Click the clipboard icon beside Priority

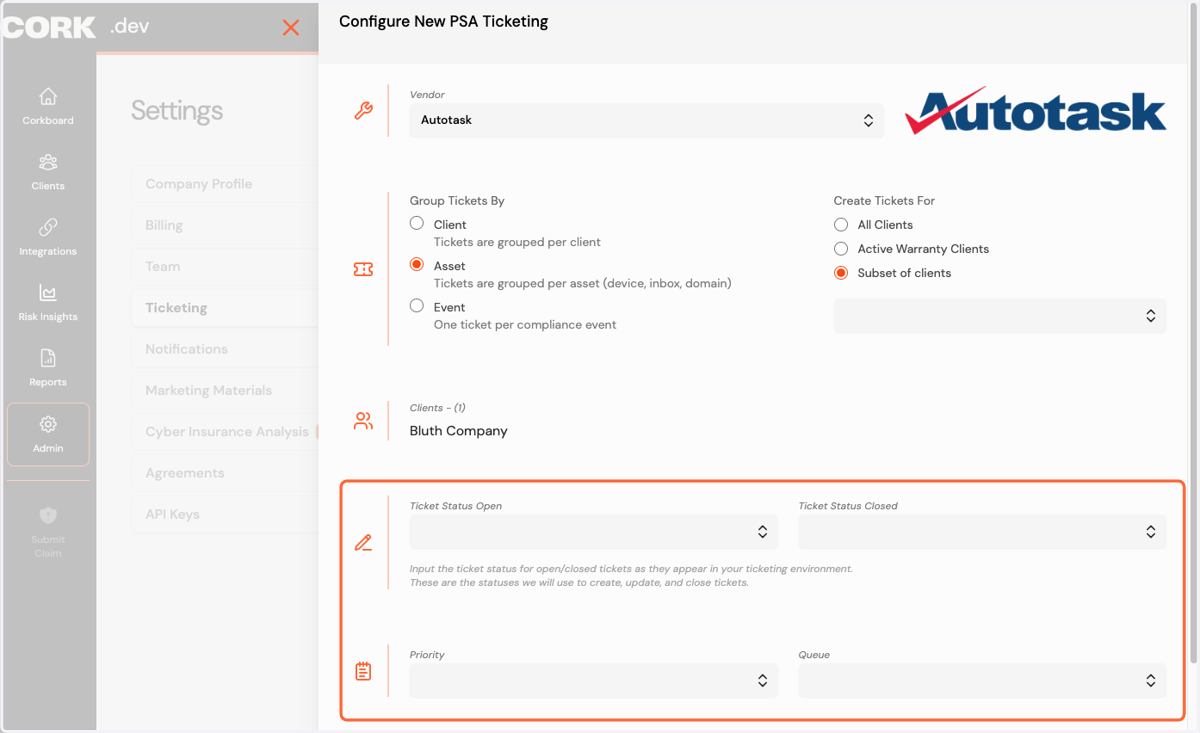(x=363, y=671)
